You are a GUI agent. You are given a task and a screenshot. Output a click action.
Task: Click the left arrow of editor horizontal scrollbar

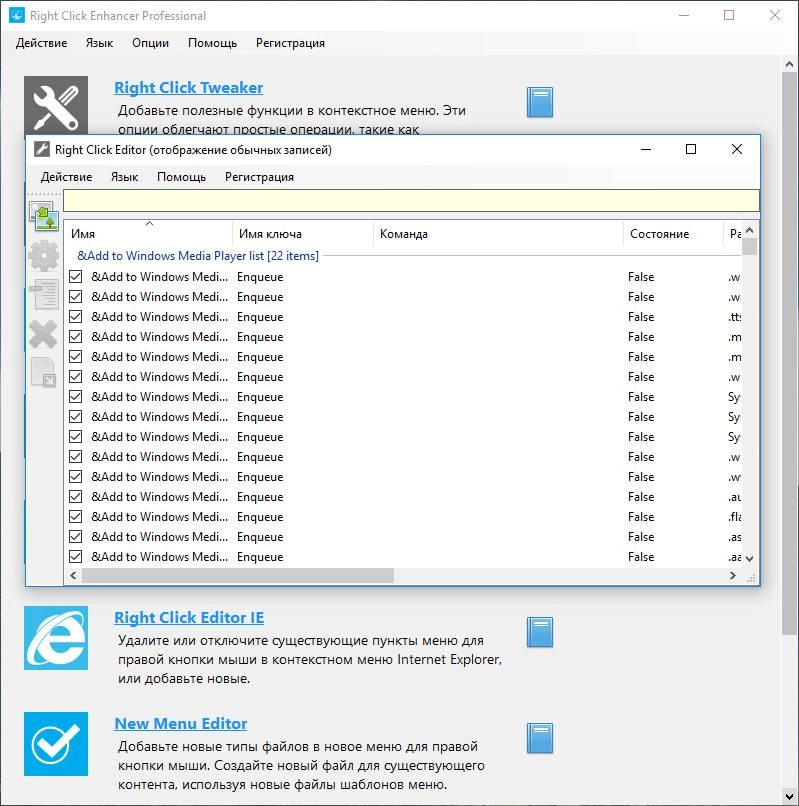[73, 576]
